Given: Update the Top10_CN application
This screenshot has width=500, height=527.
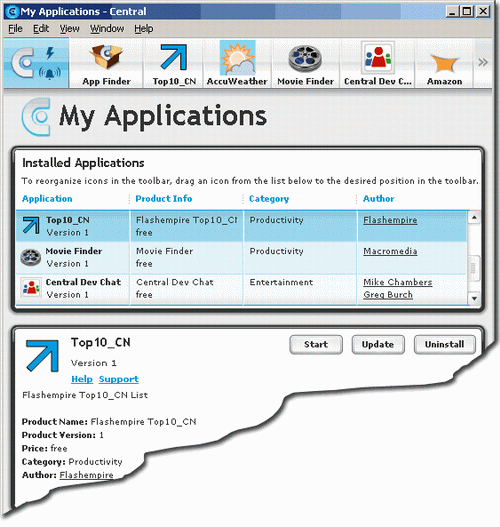Looking at the screenshot, I should click(378, 344).
